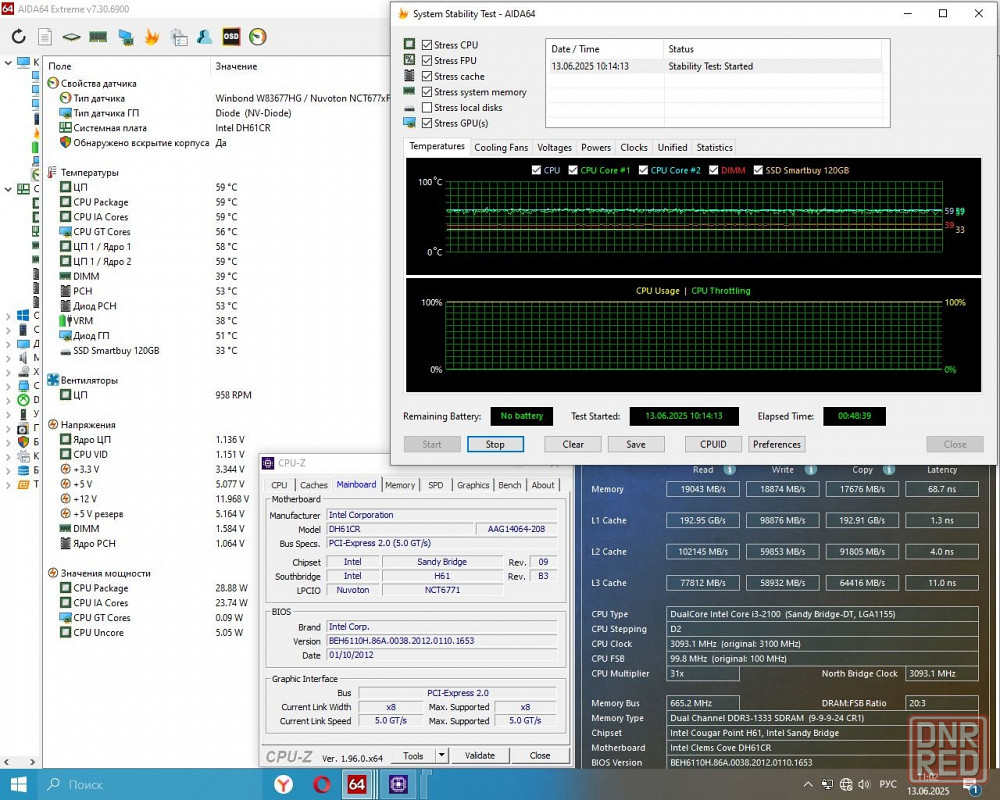Open stability test Preferences
Viewport: 1000px width, 800px height.
(776, 444)
